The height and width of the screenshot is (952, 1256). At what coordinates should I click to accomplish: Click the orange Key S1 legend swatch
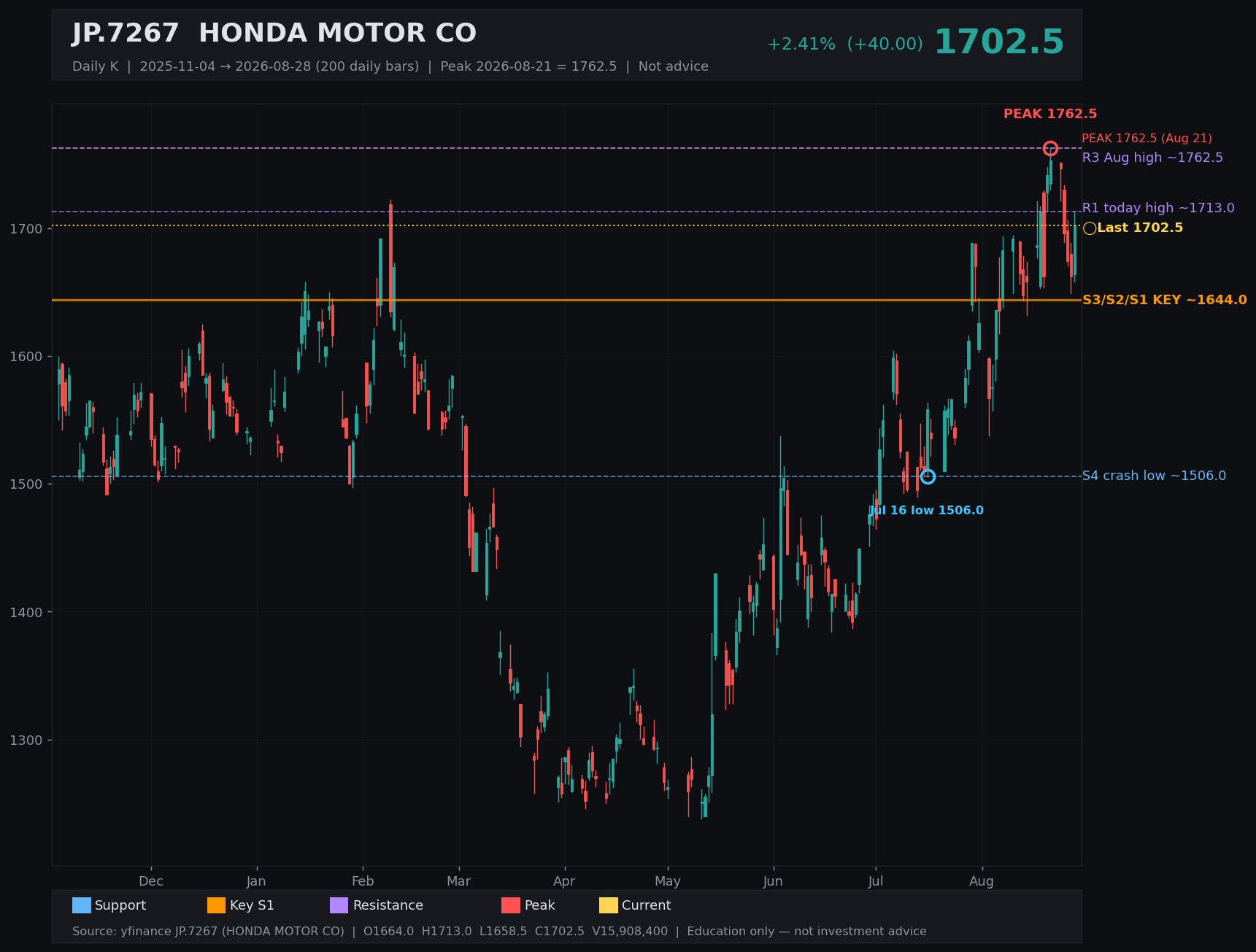tap(217, 905)
